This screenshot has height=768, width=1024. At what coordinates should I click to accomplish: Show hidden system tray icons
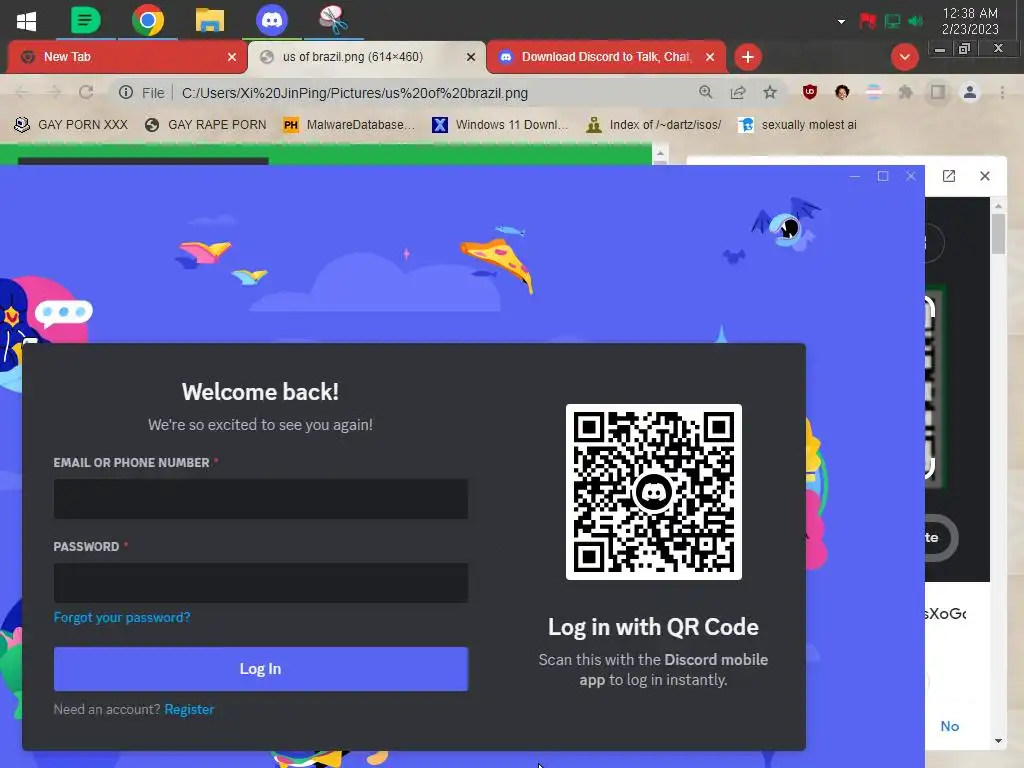(x=841, y=22)
